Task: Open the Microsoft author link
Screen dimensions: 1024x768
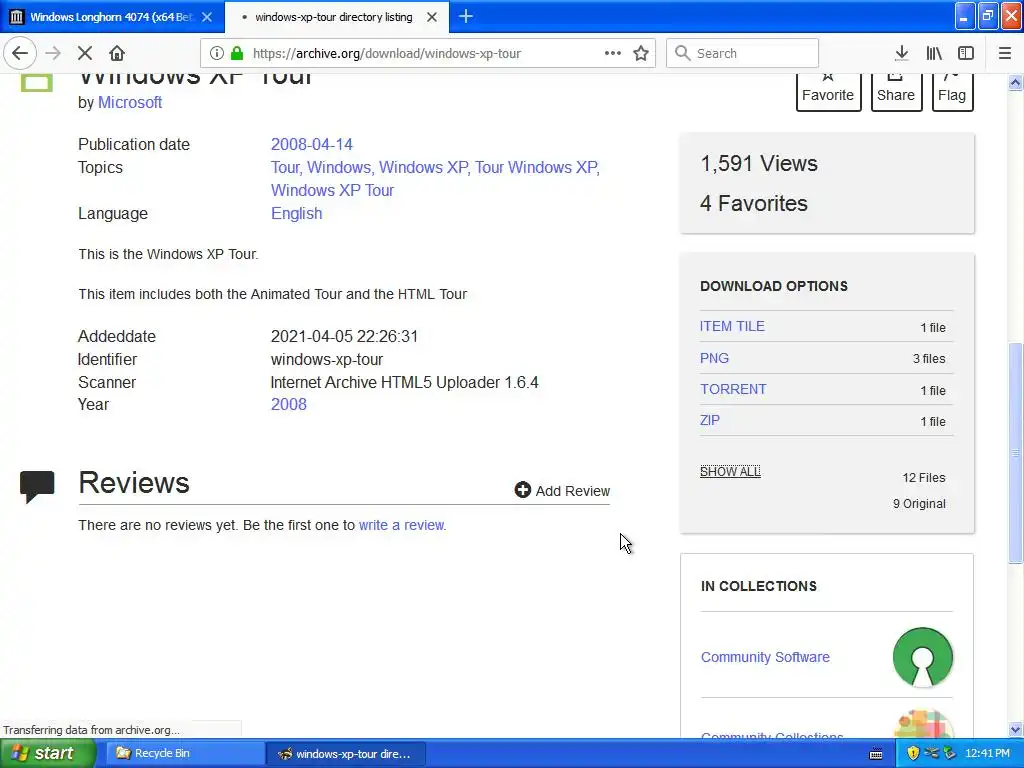Action: [130, 103]
